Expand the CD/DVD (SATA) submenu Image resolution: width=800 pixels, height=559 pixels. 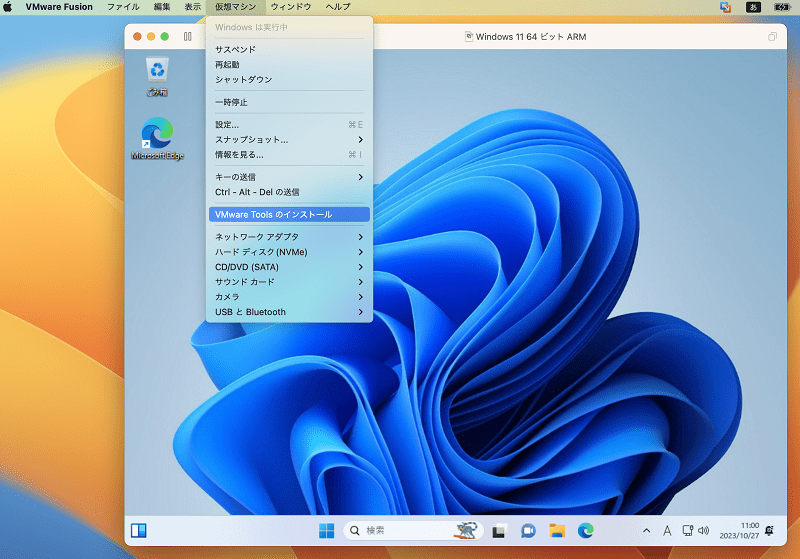coord(289,267)
